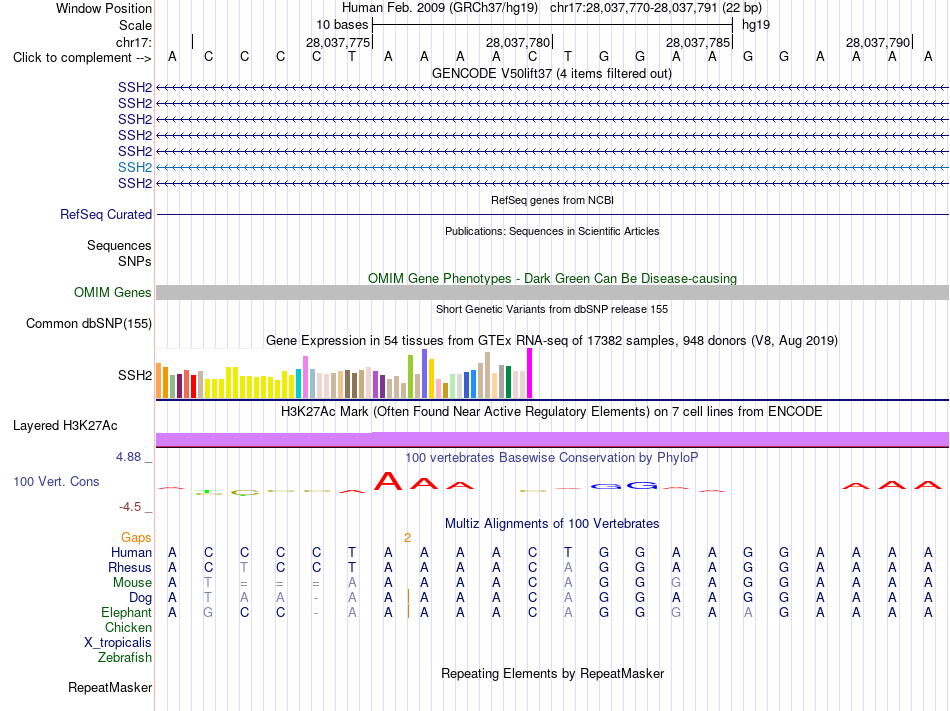This screenshot has height=711, width=950.
Task: Click the large red A conservation logo letter
Action: (388, 481)
